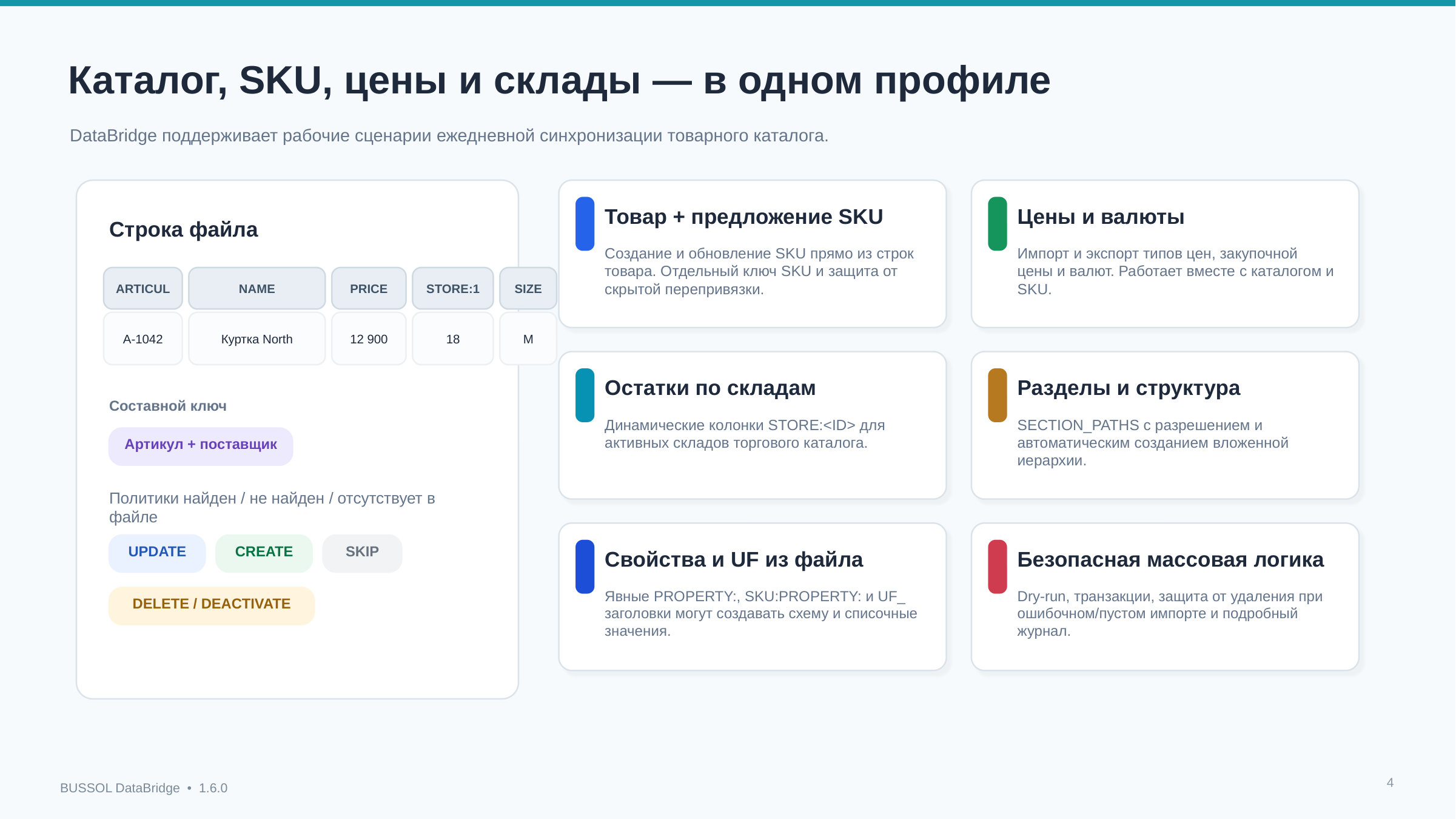The height and width of the screenshot is (819, 1456).
Task: Click the policies description starting 'Политики найден'
Action: pos(272,507)
